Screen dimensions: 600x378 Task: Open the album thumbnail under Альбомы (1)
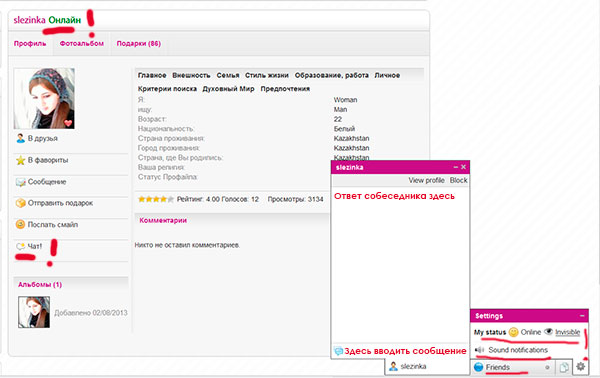click(x=34, y=312)
